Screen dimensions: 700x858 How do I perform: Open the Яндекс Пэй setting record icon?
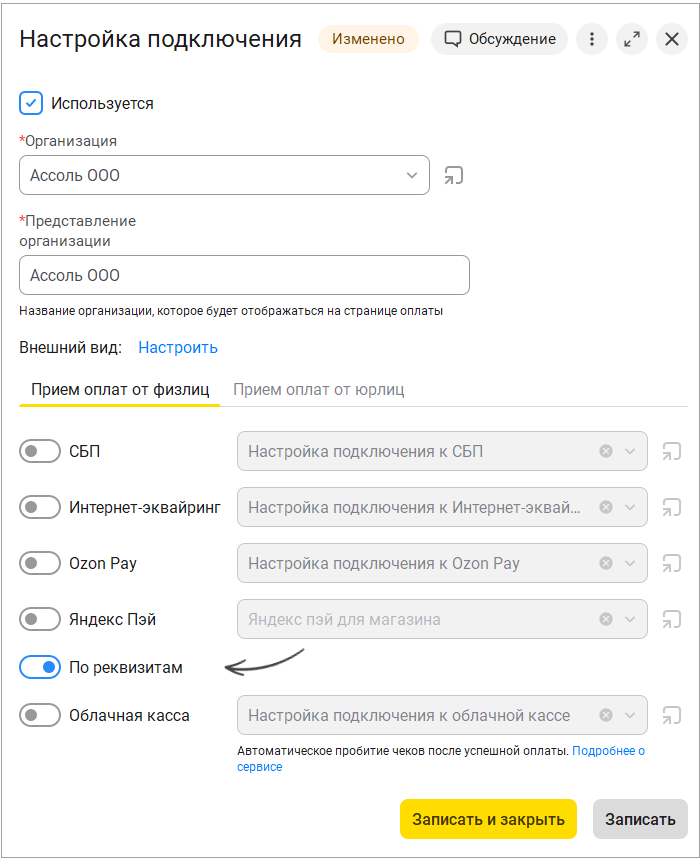[x=672, y=619]
